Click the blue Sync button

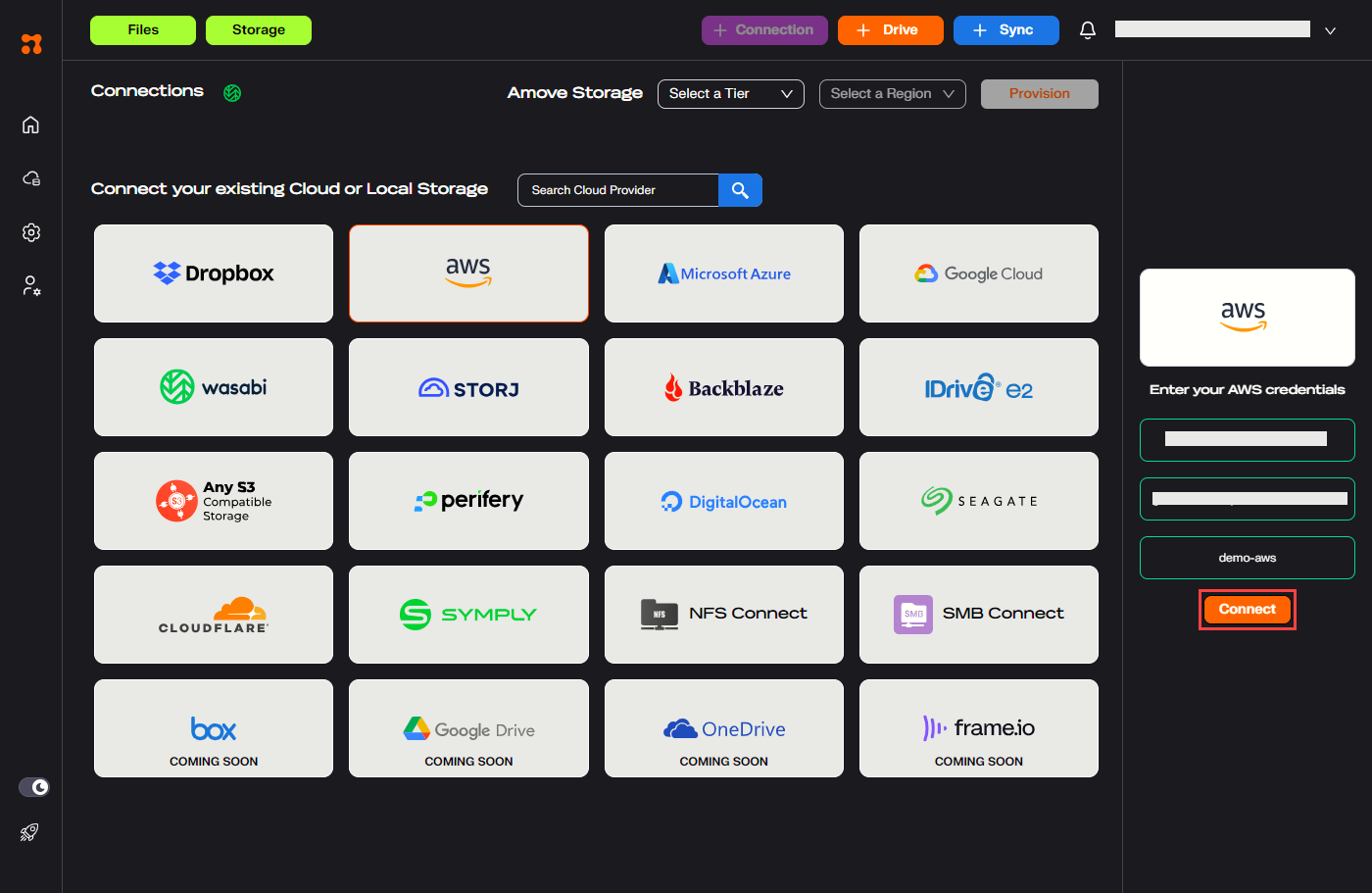[1005, 30]
